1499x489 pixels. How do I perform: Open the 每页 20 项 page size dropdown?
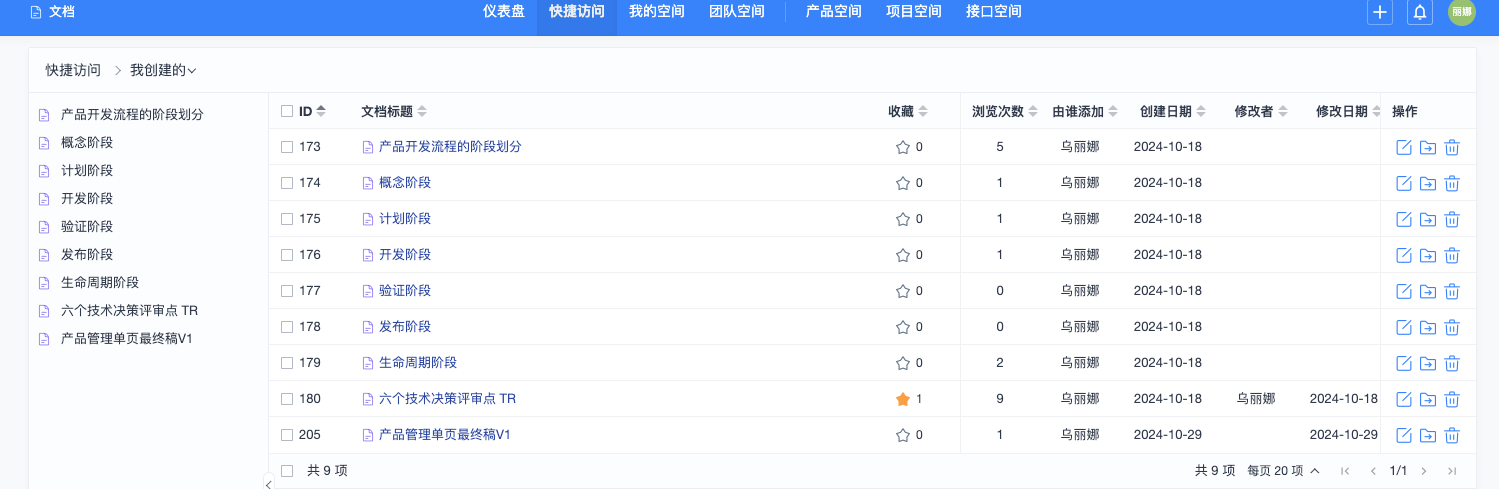tap(1283, 470)
